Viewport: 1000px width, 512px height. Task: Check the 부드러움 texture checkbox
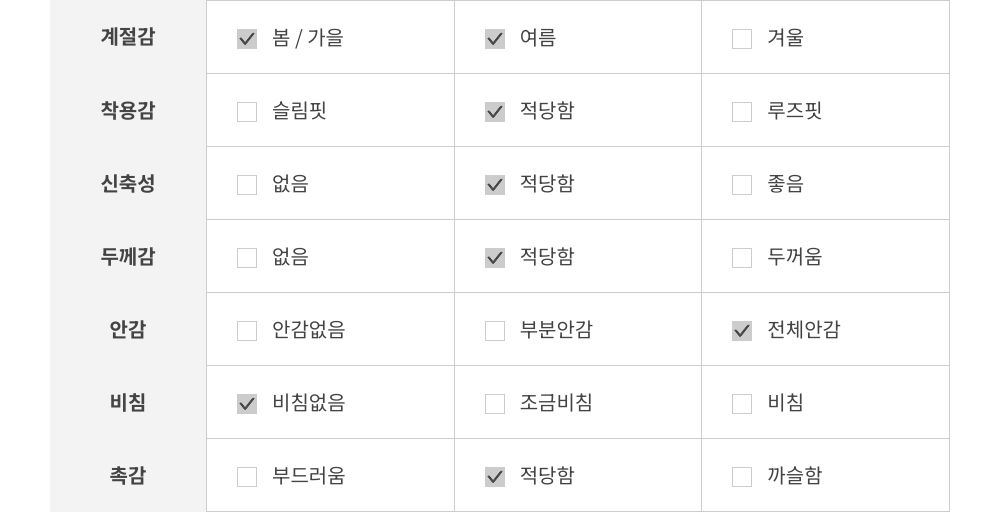pyautogui.click(x=247, y=477)
